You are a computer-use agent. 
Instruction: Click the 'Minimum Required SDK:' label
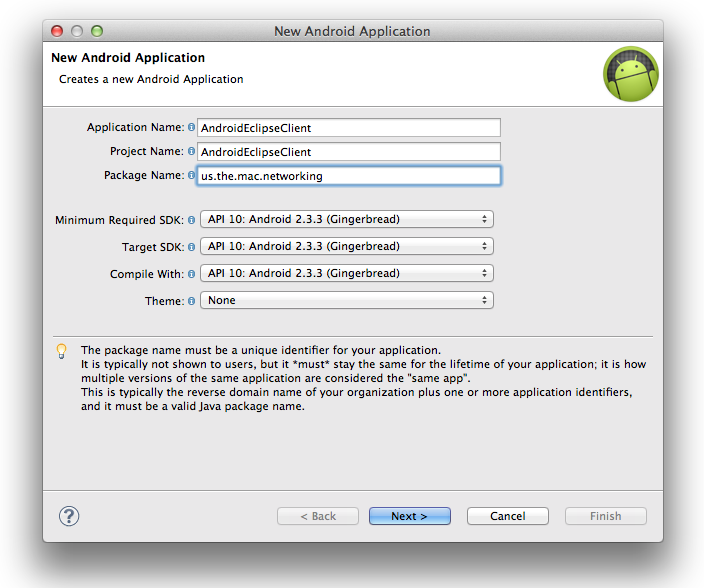coord(119,220)
